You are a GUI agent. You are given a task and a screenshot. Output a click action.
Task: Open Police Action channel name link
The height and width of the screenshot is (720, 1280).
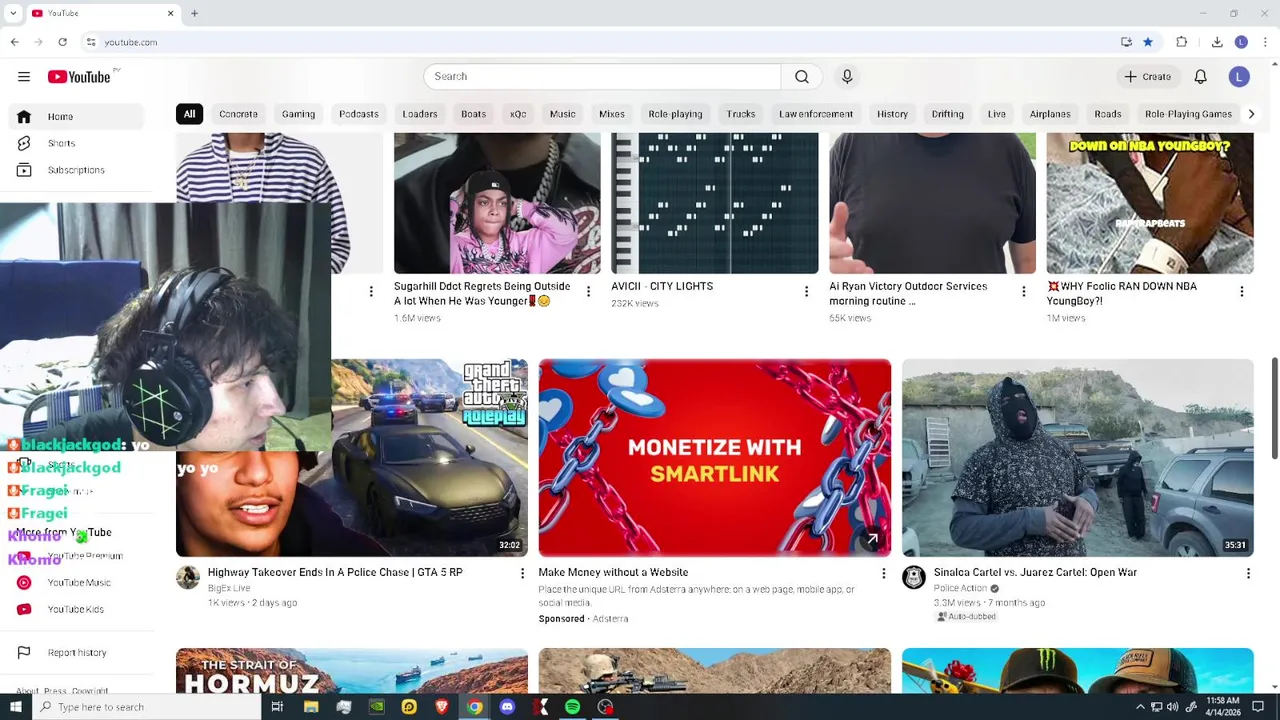coord(960,589)
